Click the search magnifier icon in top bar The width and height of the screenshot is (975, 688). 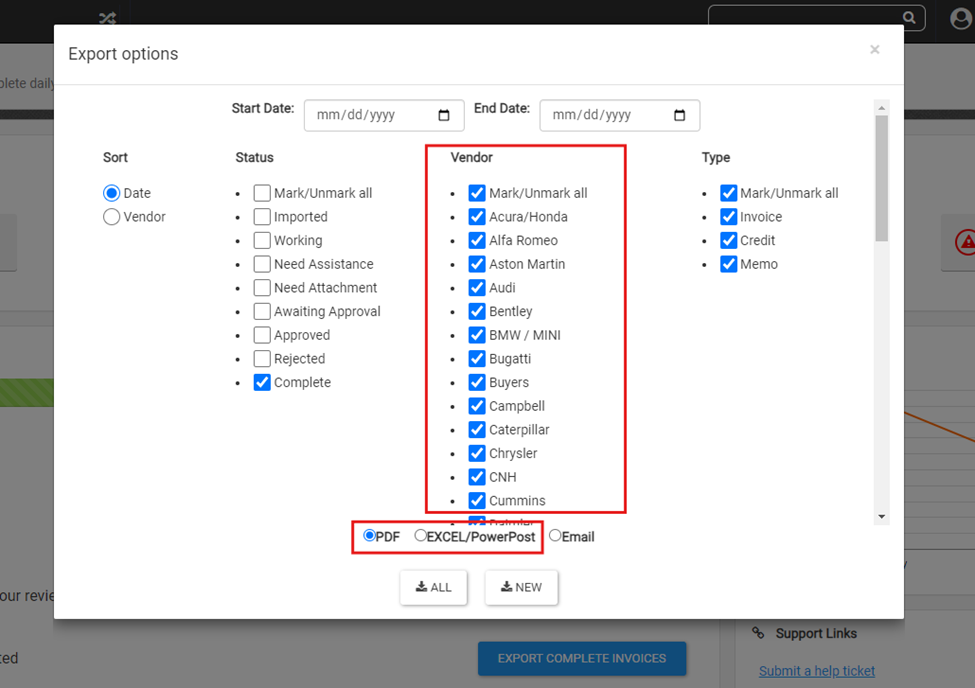pyautogui.click(x=909, y=17)
